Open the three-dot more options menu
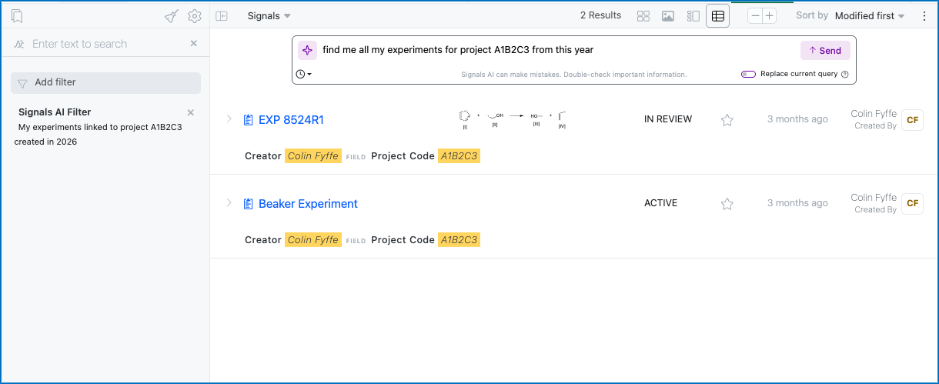Screen dimensions: 939x384 tap(923, 16)
